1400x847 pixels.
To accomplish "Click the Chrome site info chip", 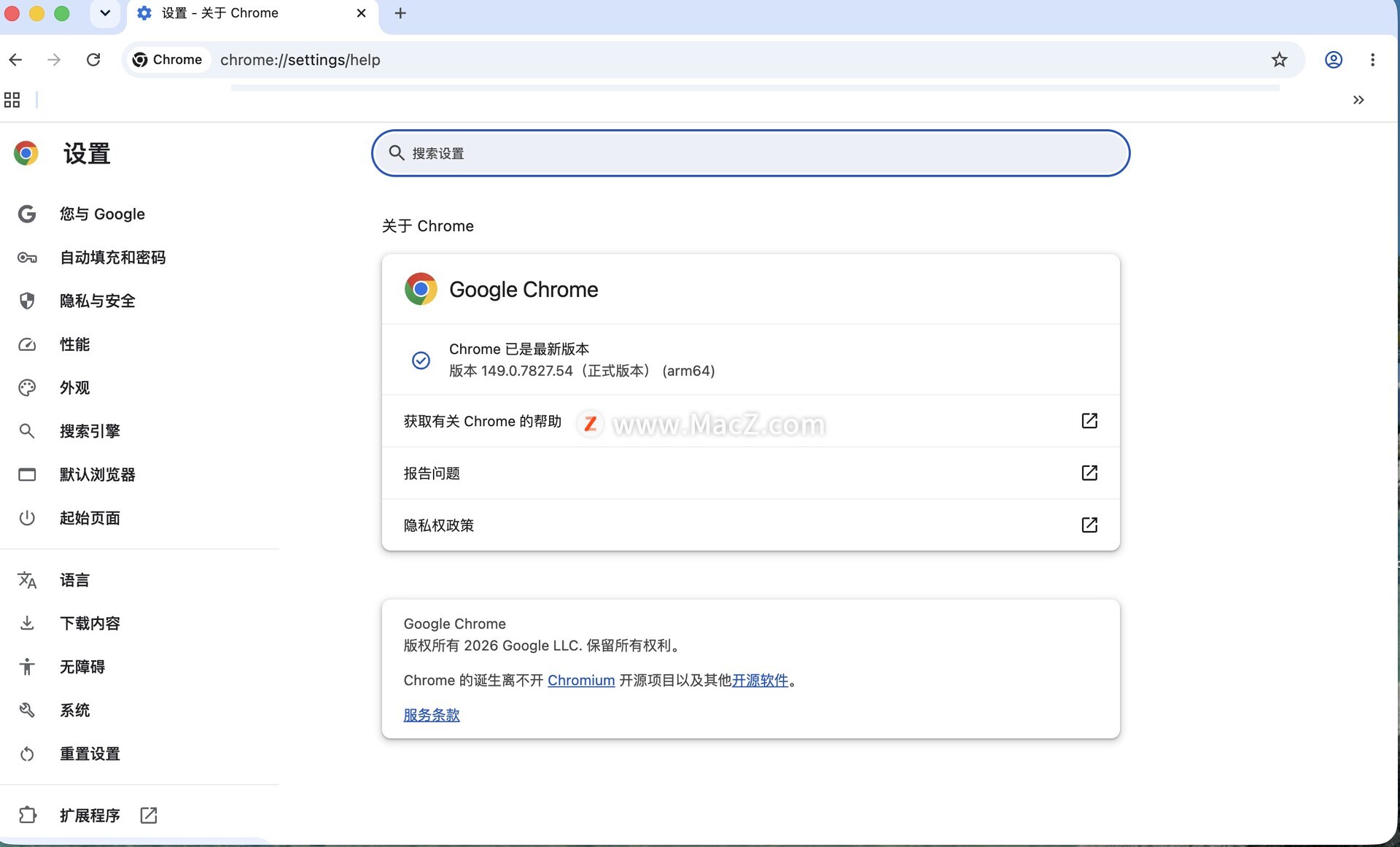I will 168,60.
